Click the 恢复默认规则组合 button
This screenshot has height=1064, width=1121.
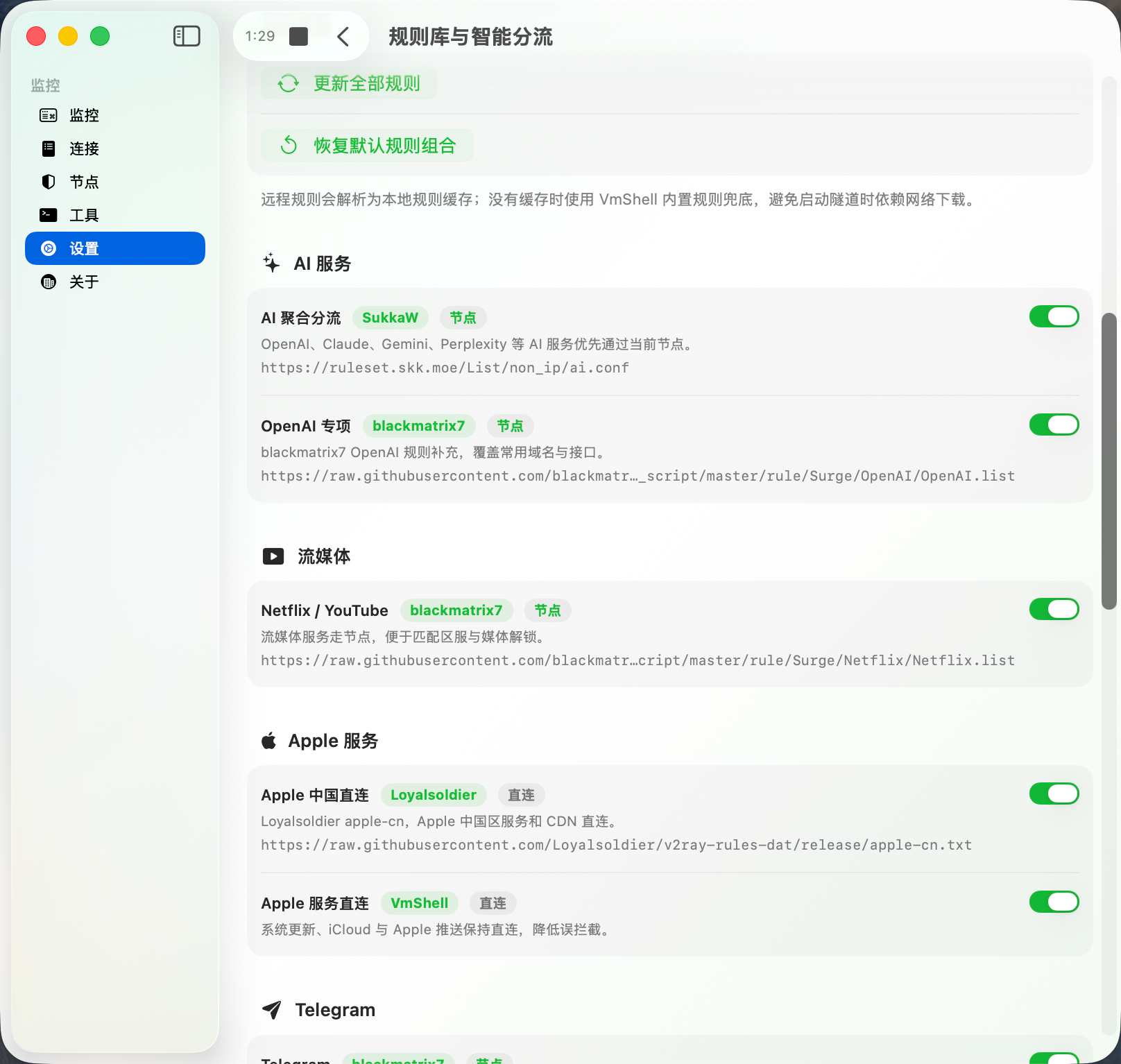click(x=367, y=145)
